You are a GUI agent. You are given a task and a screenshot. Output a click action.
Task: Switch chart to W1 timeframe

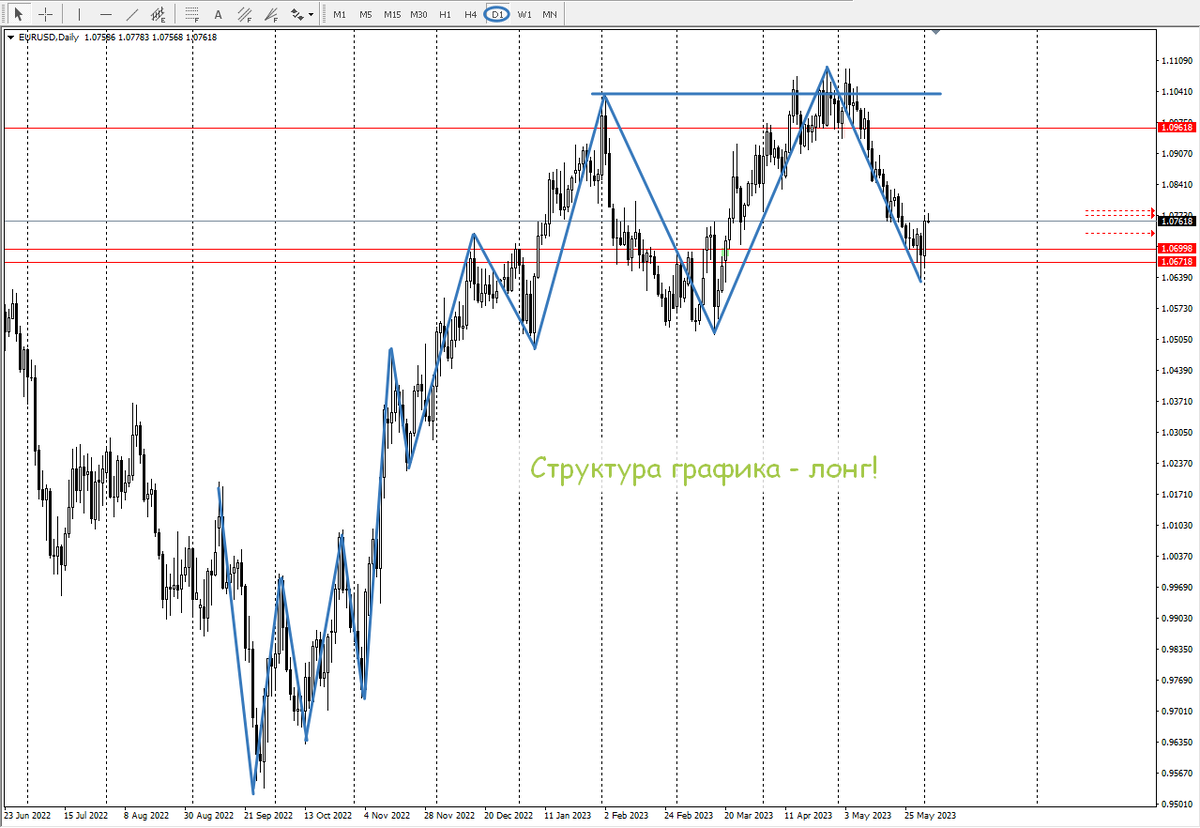pos(524,14)
